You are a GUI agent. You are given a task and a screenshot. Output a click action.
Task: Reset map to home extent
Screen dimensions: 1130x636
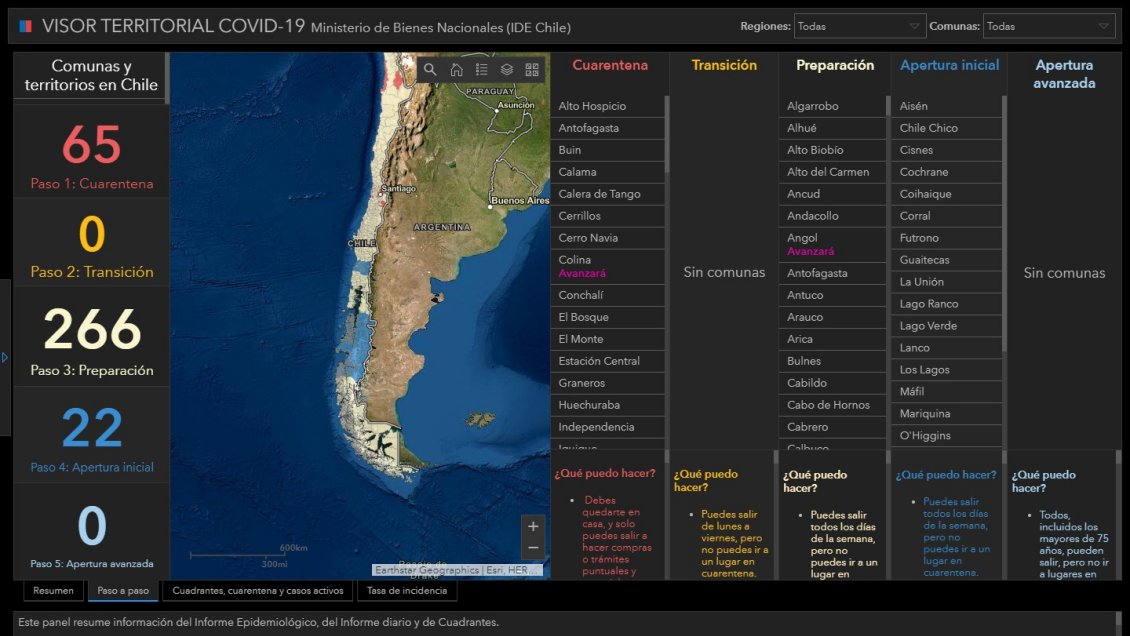click(x=456, y=70)
